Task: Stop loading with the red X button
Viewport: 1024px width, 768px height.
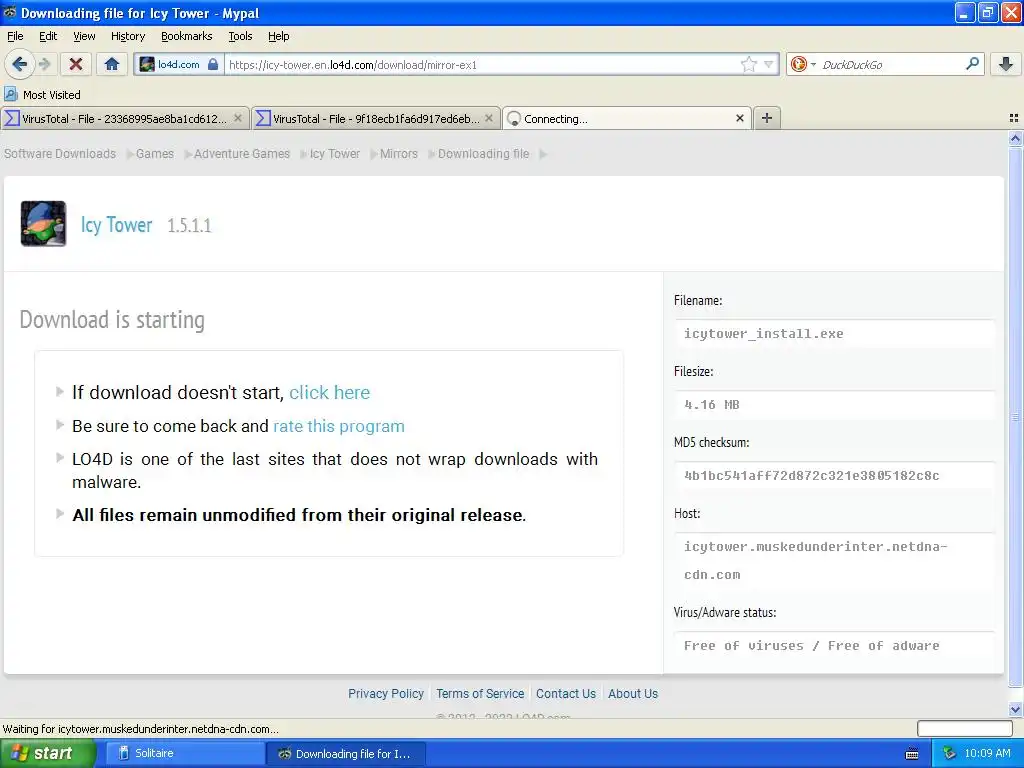Action: [76, 64]
